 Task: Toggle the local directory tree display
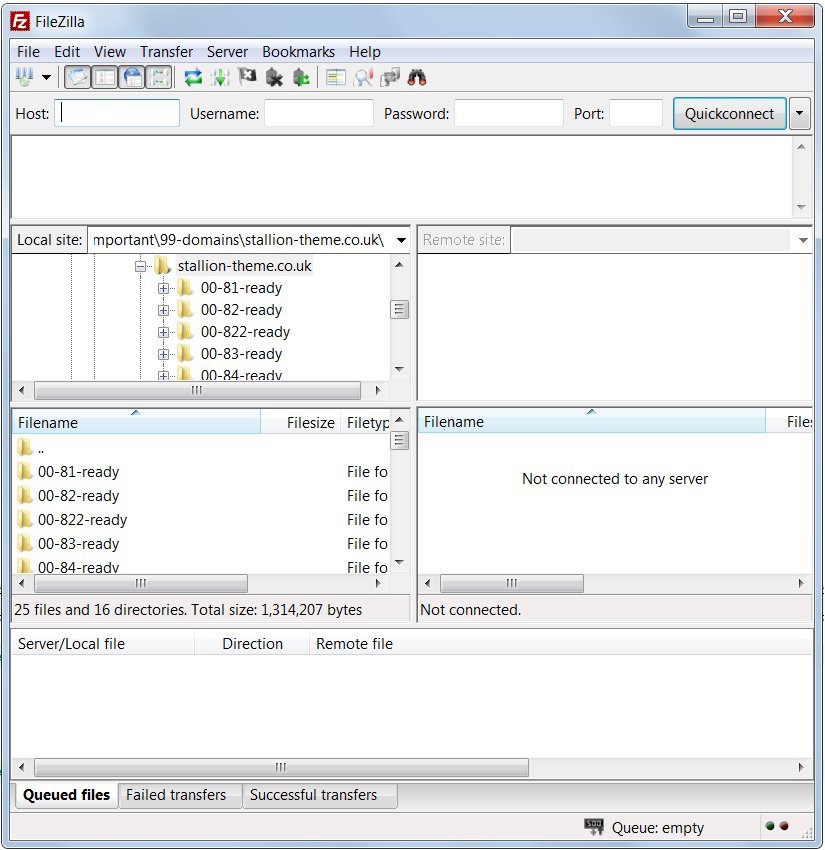pos(105,78)
